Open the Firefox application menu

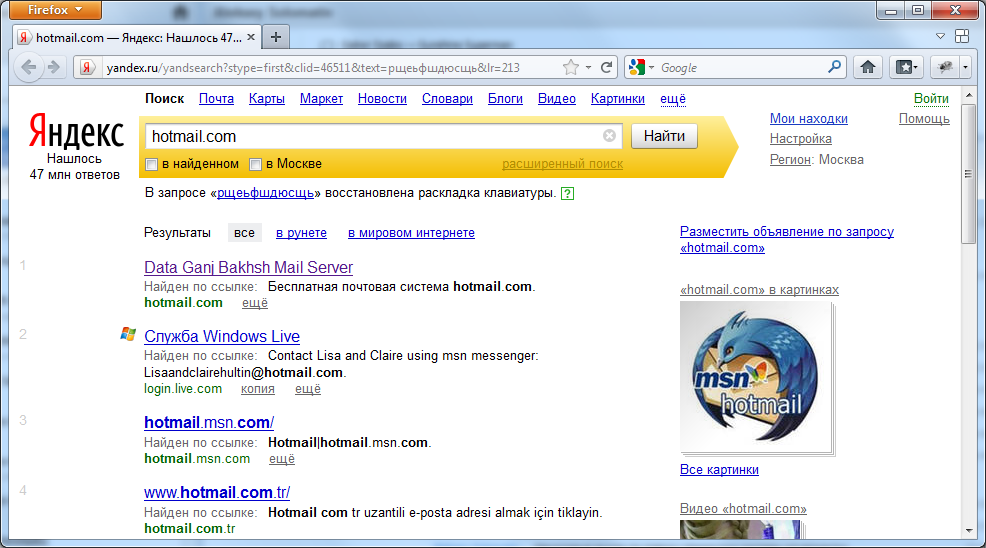coord(55,9)
